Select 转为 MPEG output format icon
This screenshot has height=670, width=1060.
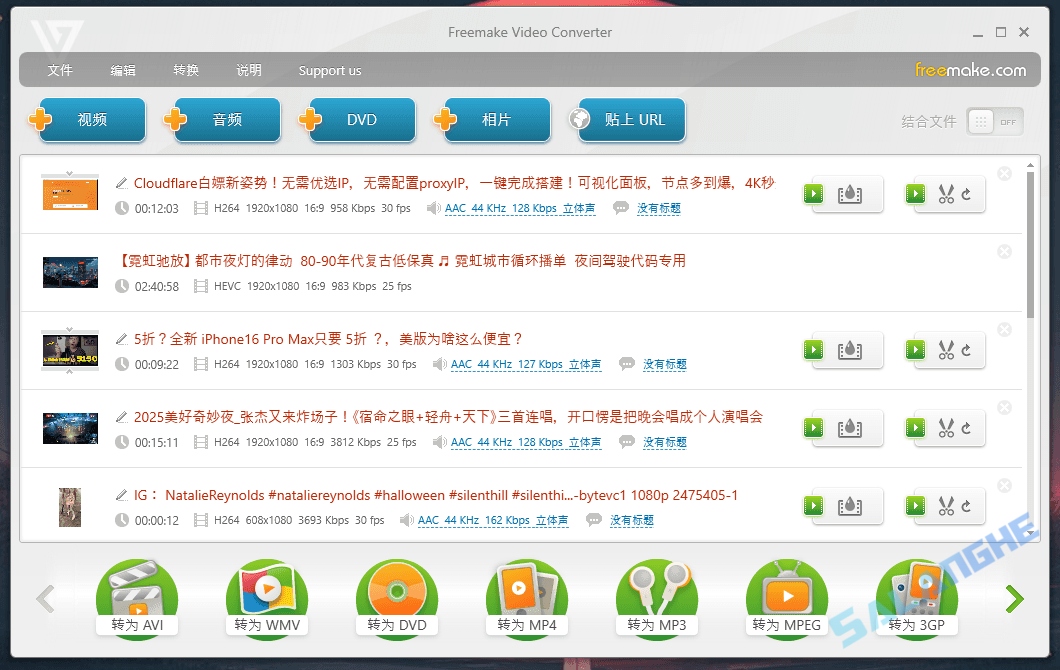coord(787,593)
